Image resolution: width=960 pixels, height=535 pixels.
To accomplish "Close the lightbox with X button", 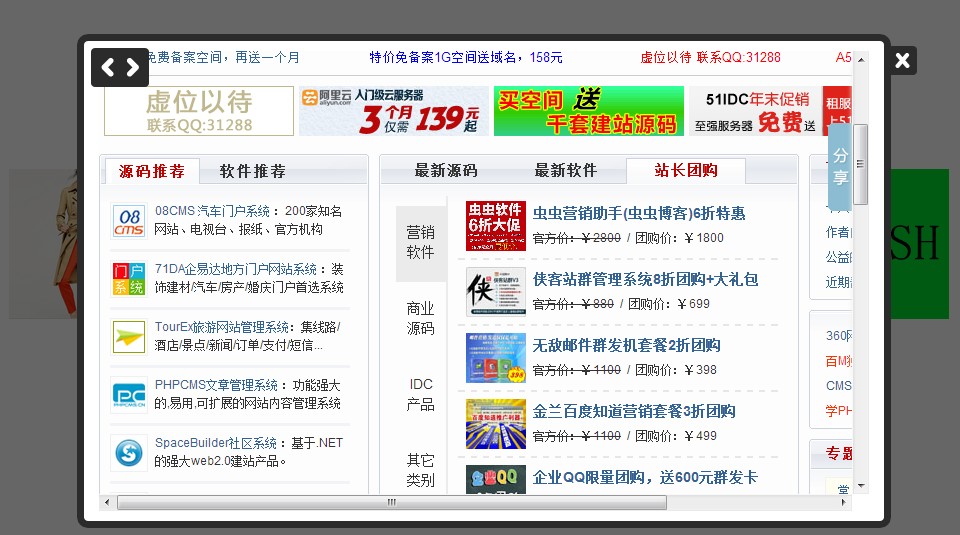I will tap(902, 60).
